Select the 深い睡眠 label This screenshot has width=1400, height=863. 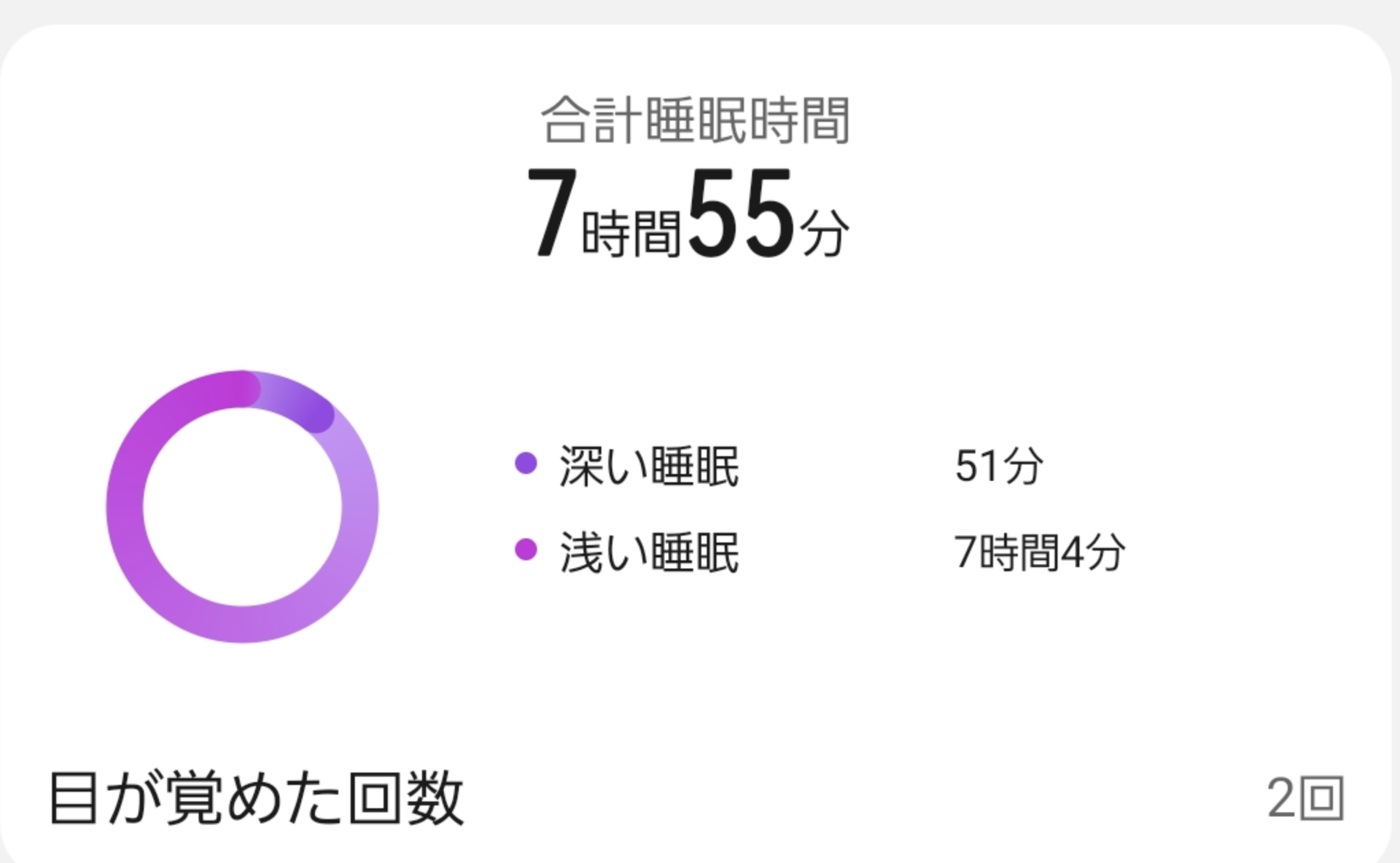tap(650, 466)
